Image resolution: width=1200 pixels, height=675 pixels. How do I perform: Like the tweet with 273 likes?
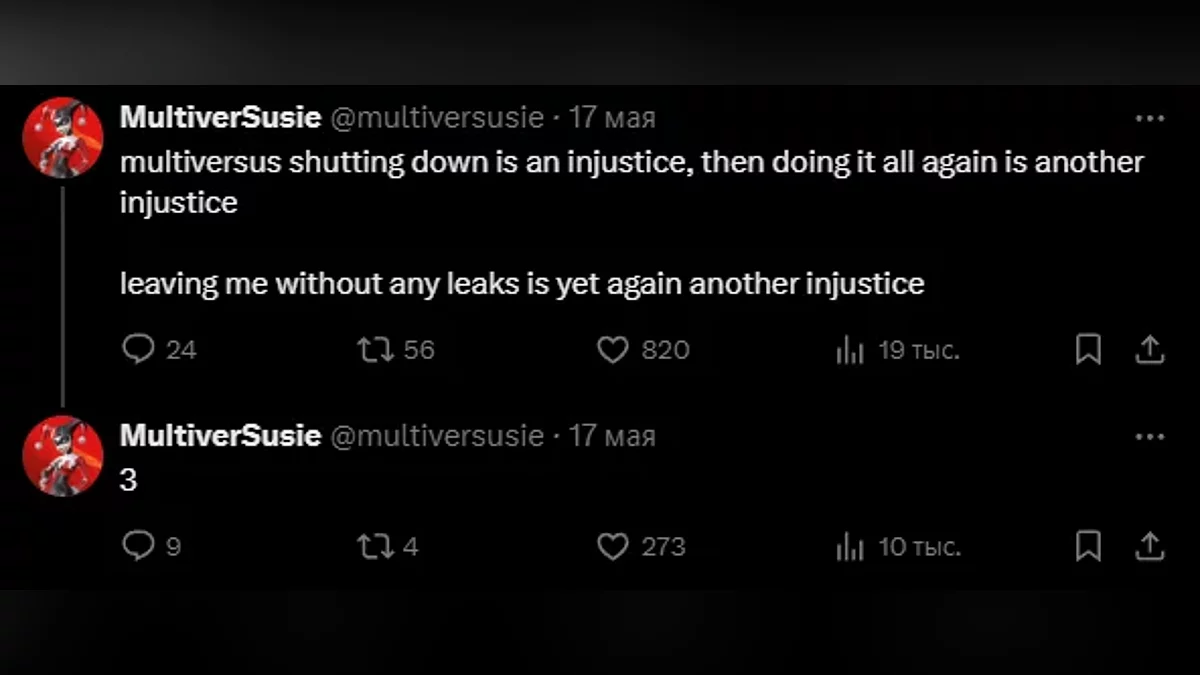click(x=612, y=546)
